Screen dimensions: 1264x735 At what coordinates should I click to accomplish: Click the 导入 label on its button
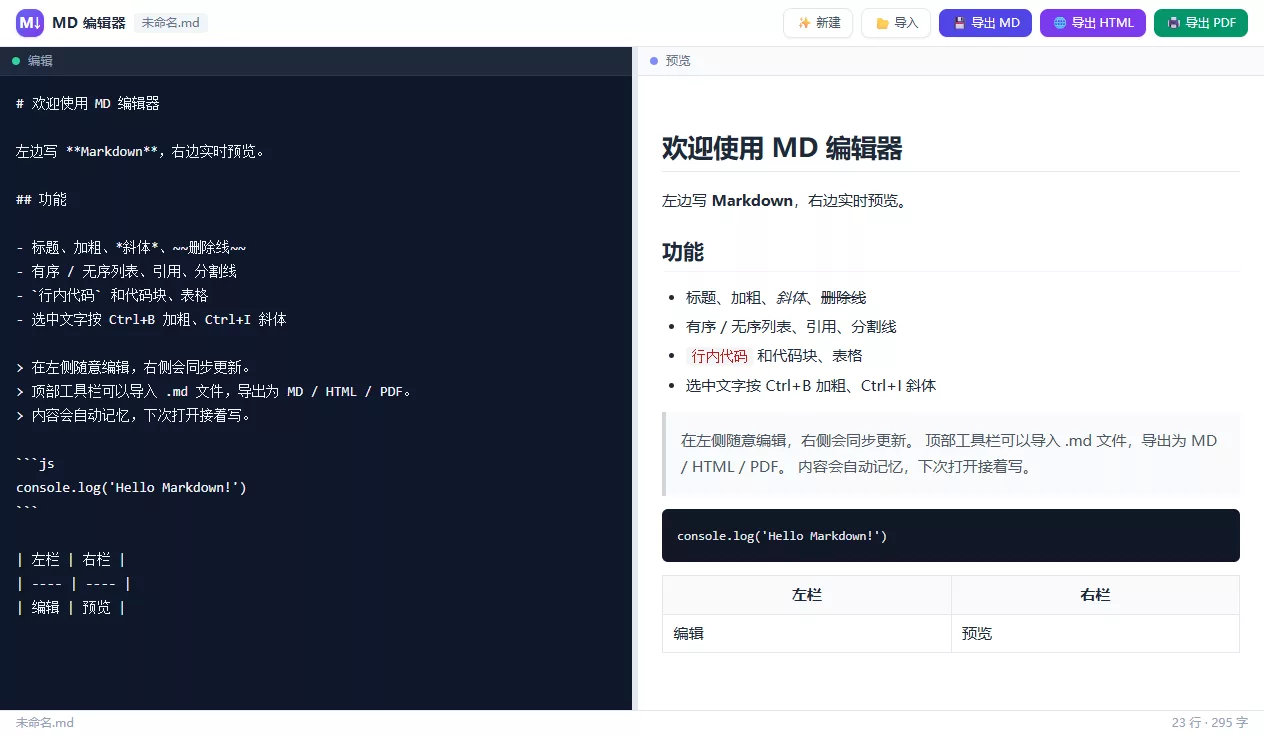(906, 23)
